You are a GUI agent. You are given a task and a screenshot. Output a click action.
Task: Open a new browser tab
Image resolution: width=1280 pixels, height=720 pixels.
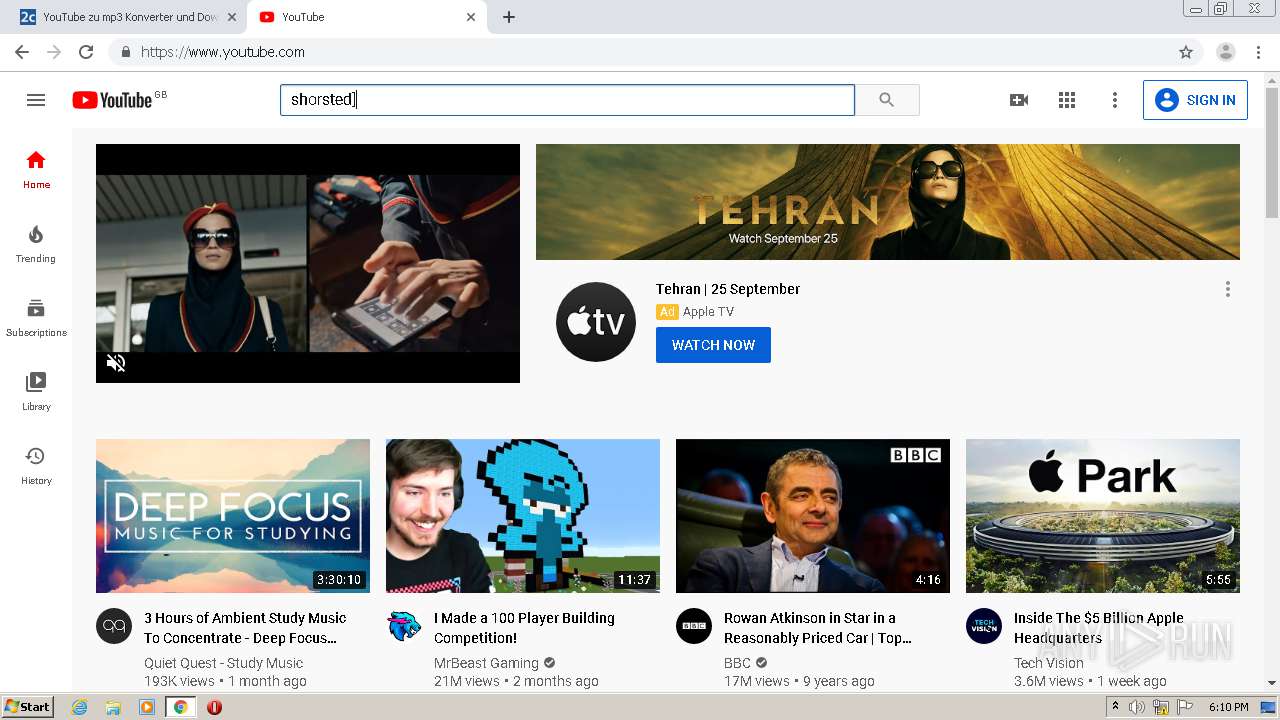point(509,17)
